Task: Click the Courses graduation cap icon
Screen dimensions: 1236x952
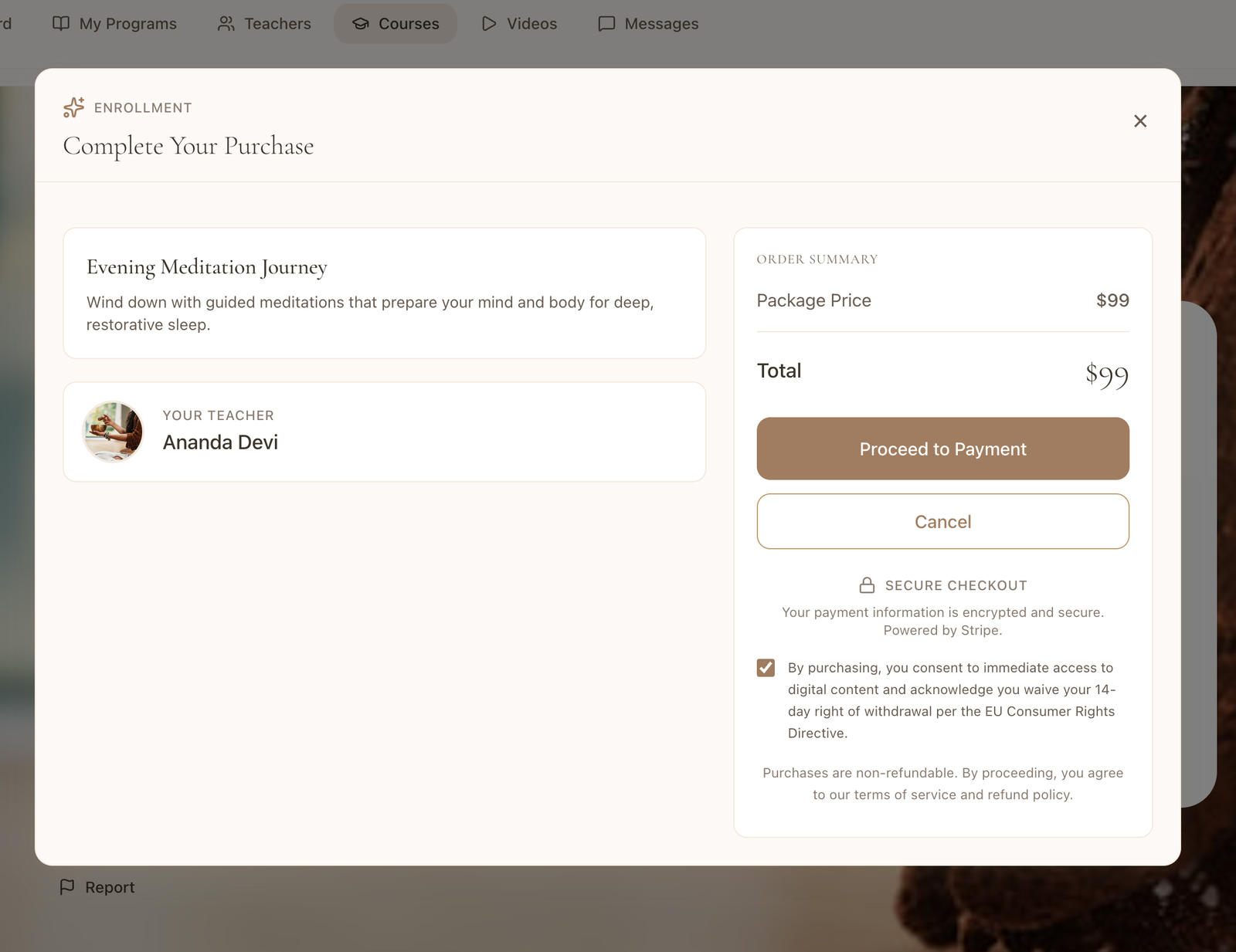Action: point(361,24)
